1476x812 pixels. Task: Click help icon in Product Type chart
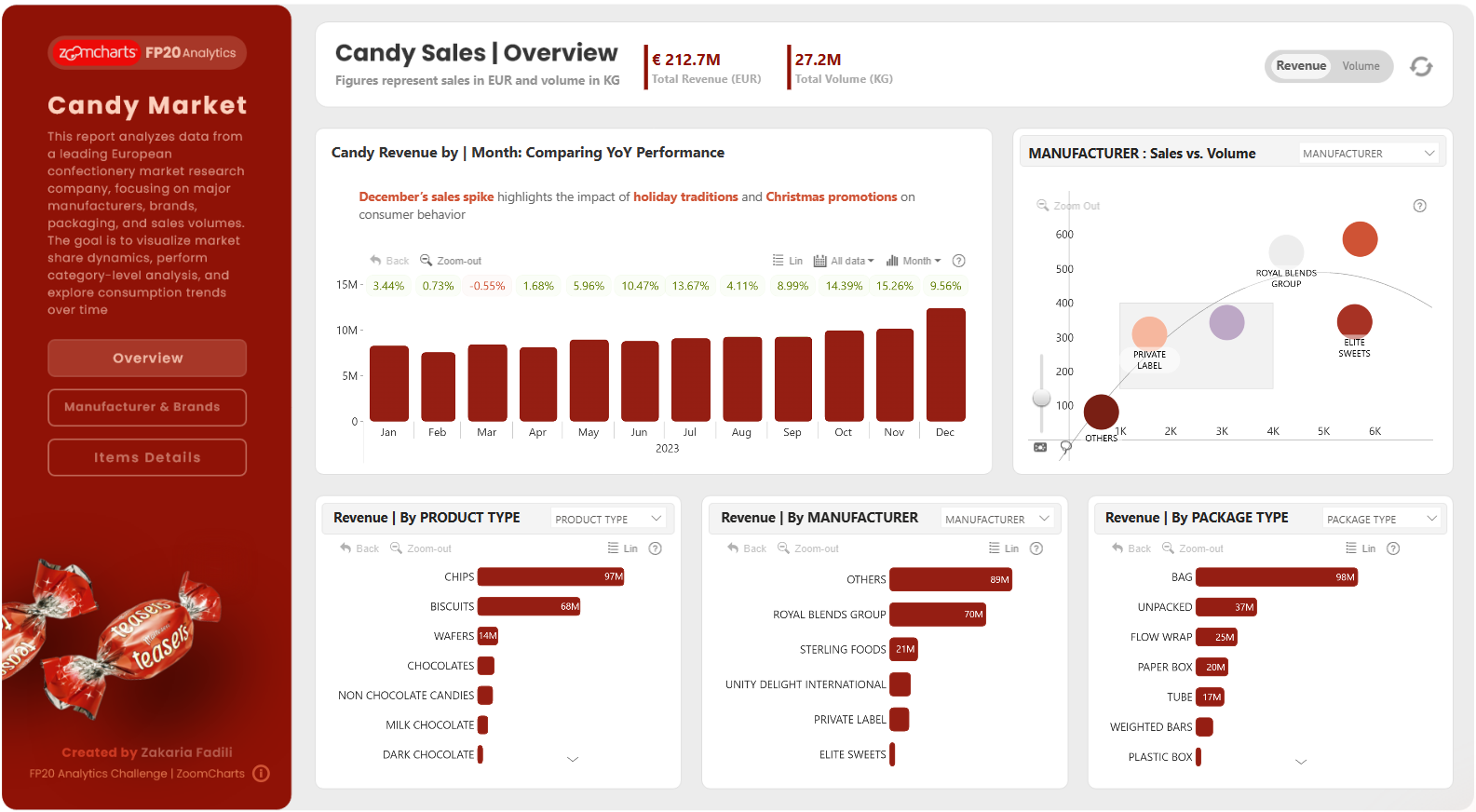(x=656, y=548)
